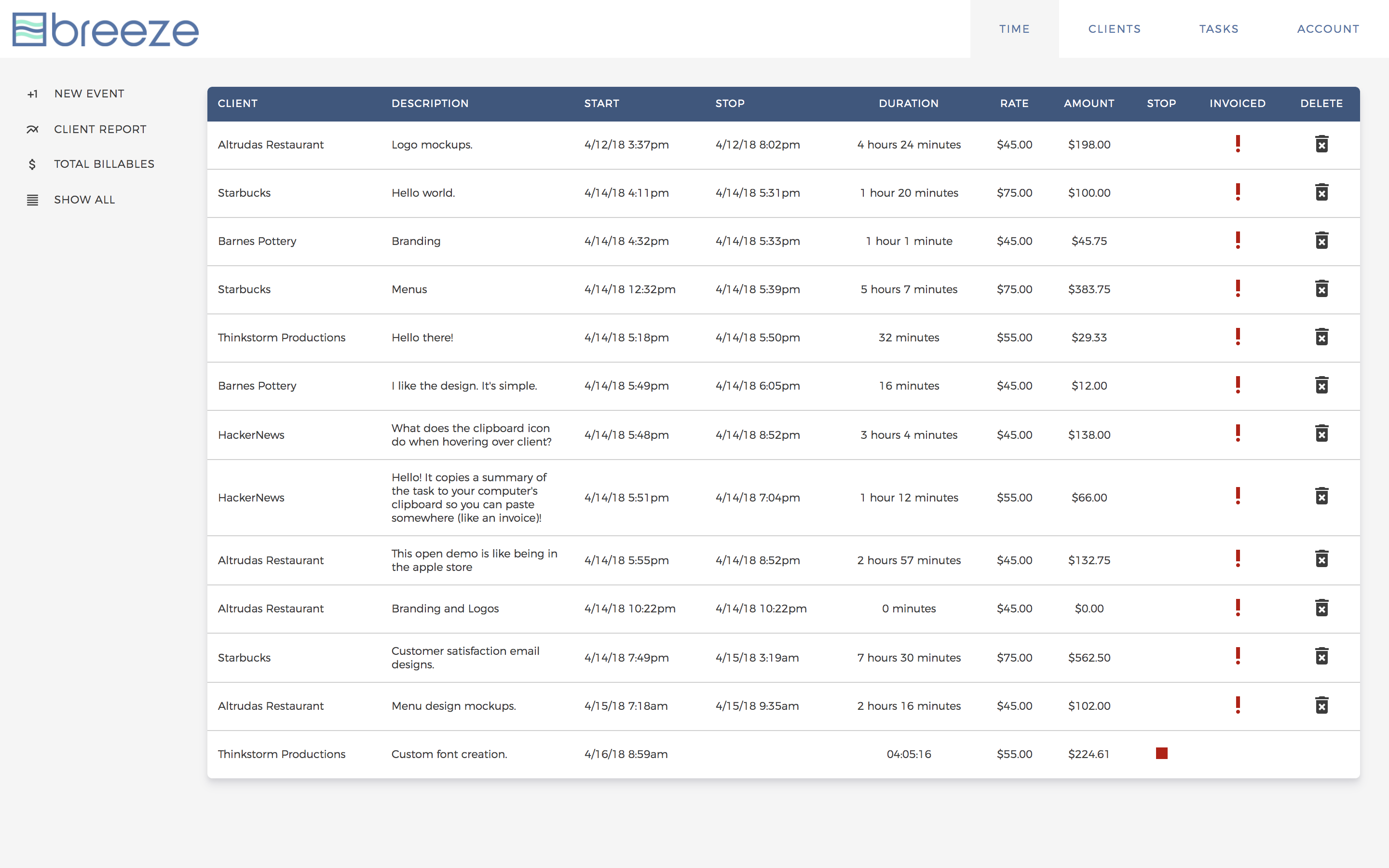The image size is (1389, 868).
Task: Delete the Branding and Logos entry
Action: pos(1321,608)
